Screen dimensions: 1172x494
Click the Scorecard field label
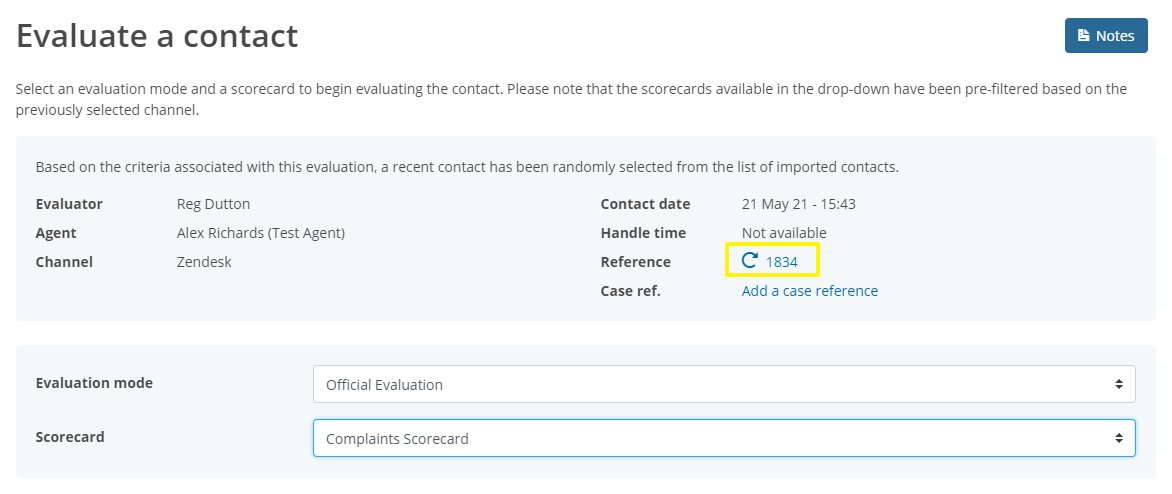pos(70,436)
